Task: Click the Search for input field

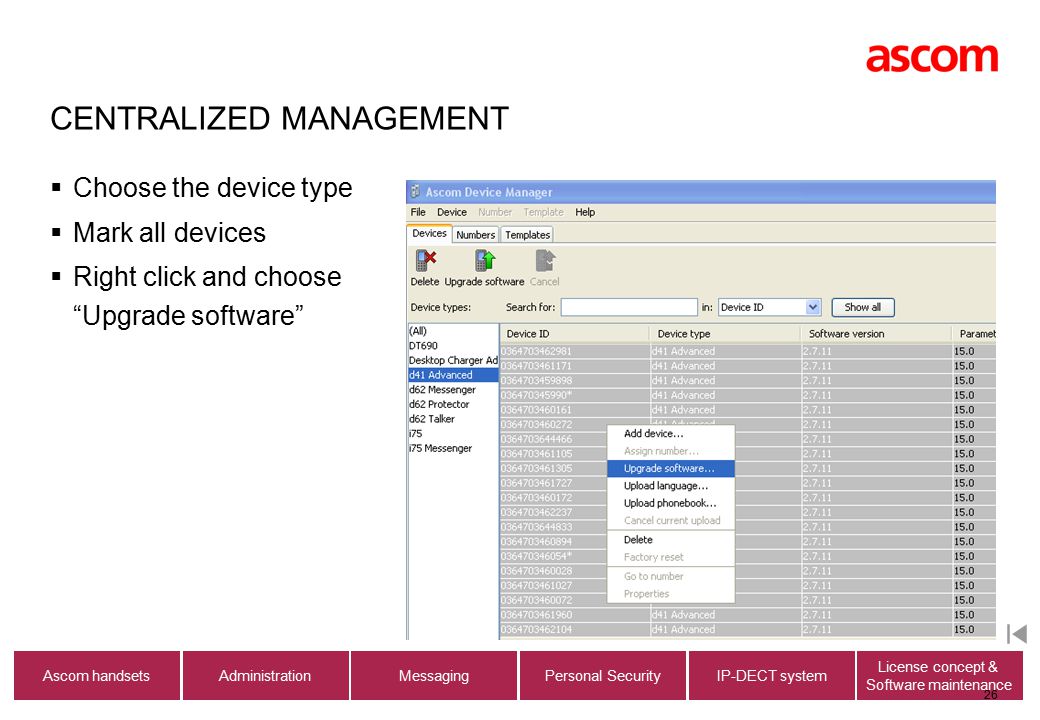Action: point(629,308)
